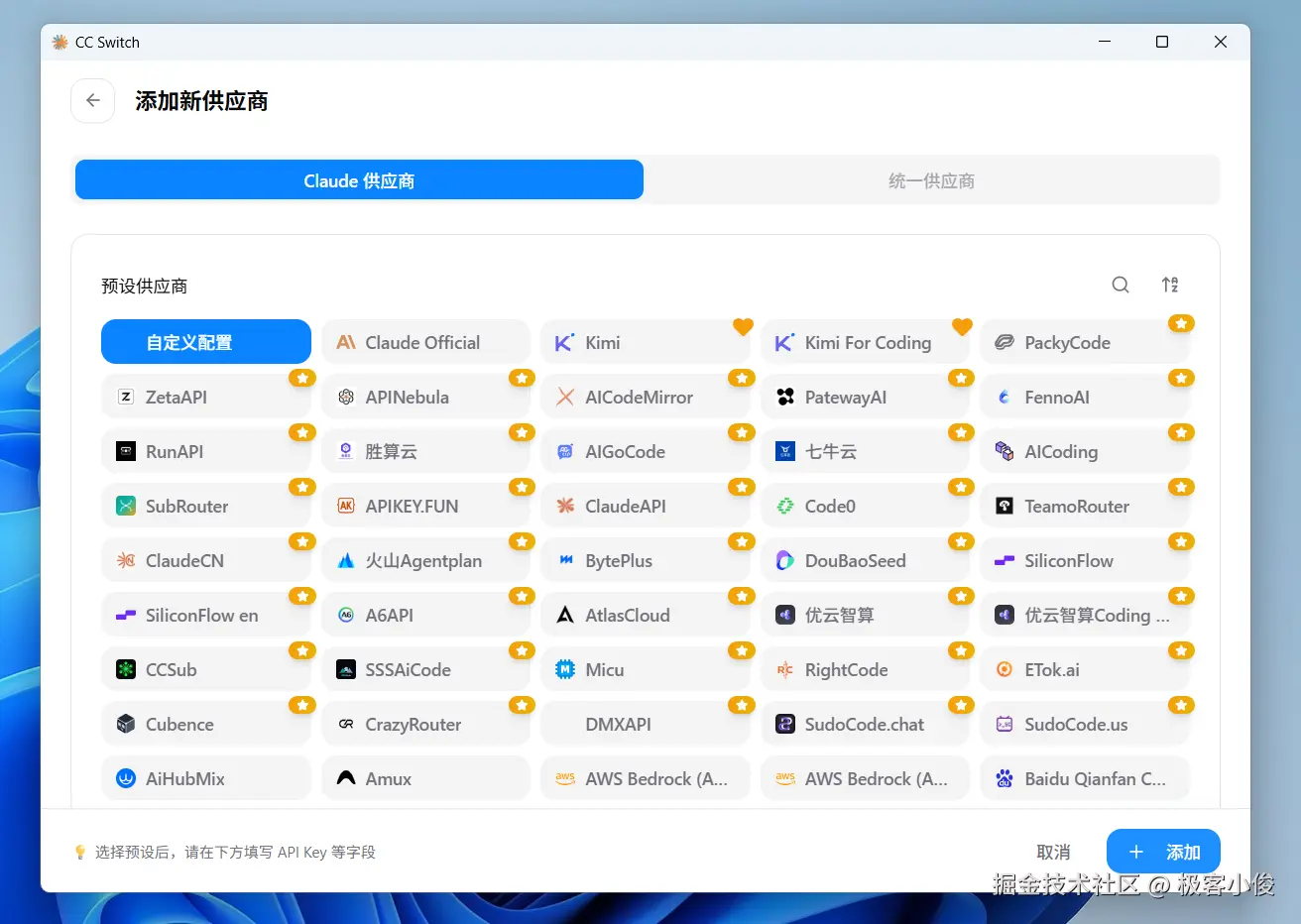Select the SudoCode.chat preset

pyautogui.click(x=865, y=724)
